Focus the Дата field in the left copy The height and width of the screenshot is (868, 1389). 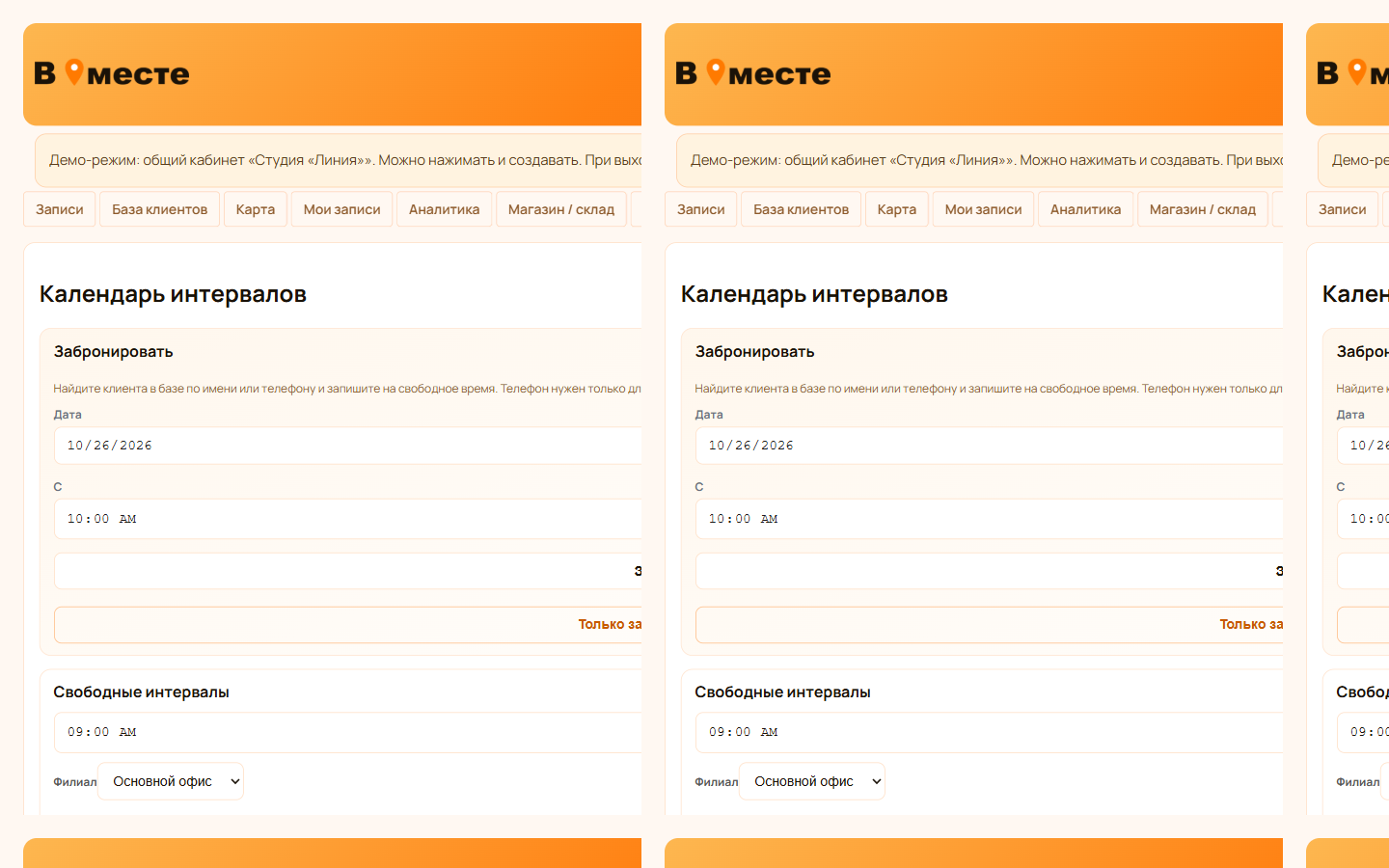pyautogui.click(x=347, y=446)
